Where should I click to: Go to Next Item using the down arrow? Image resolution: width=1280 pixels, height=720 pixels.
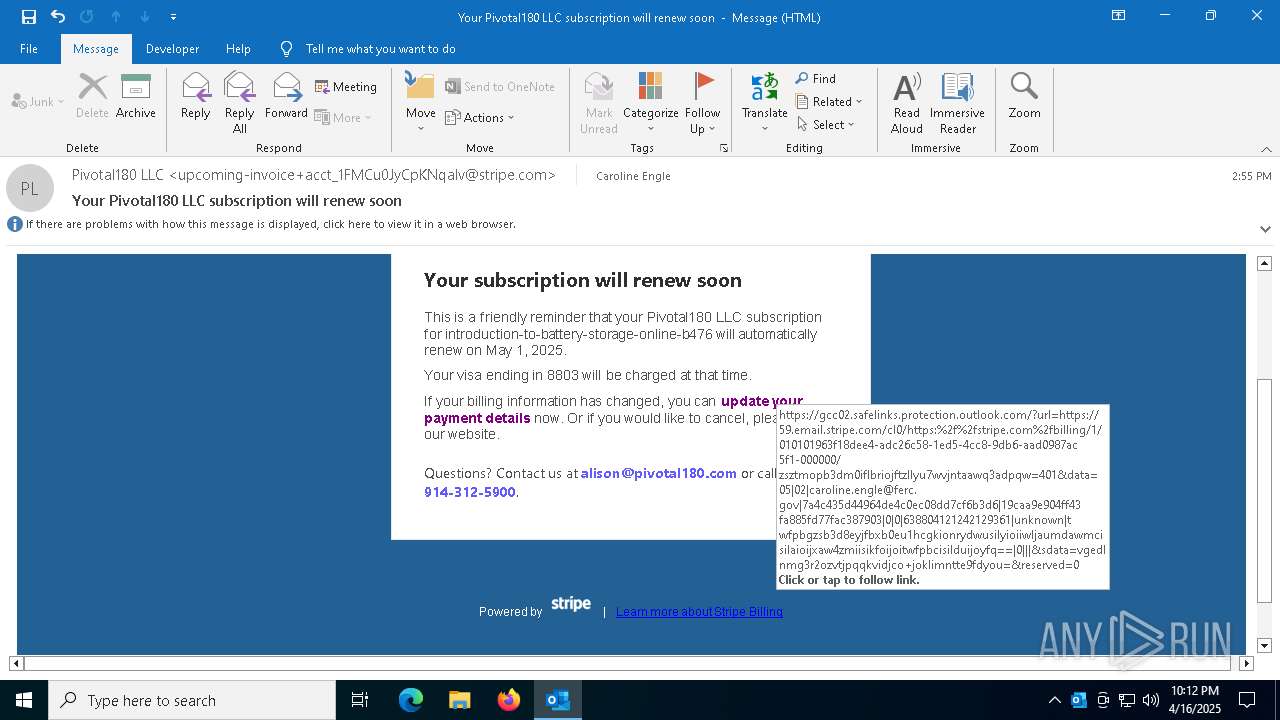pyautogui.click(x=145, y=17)
